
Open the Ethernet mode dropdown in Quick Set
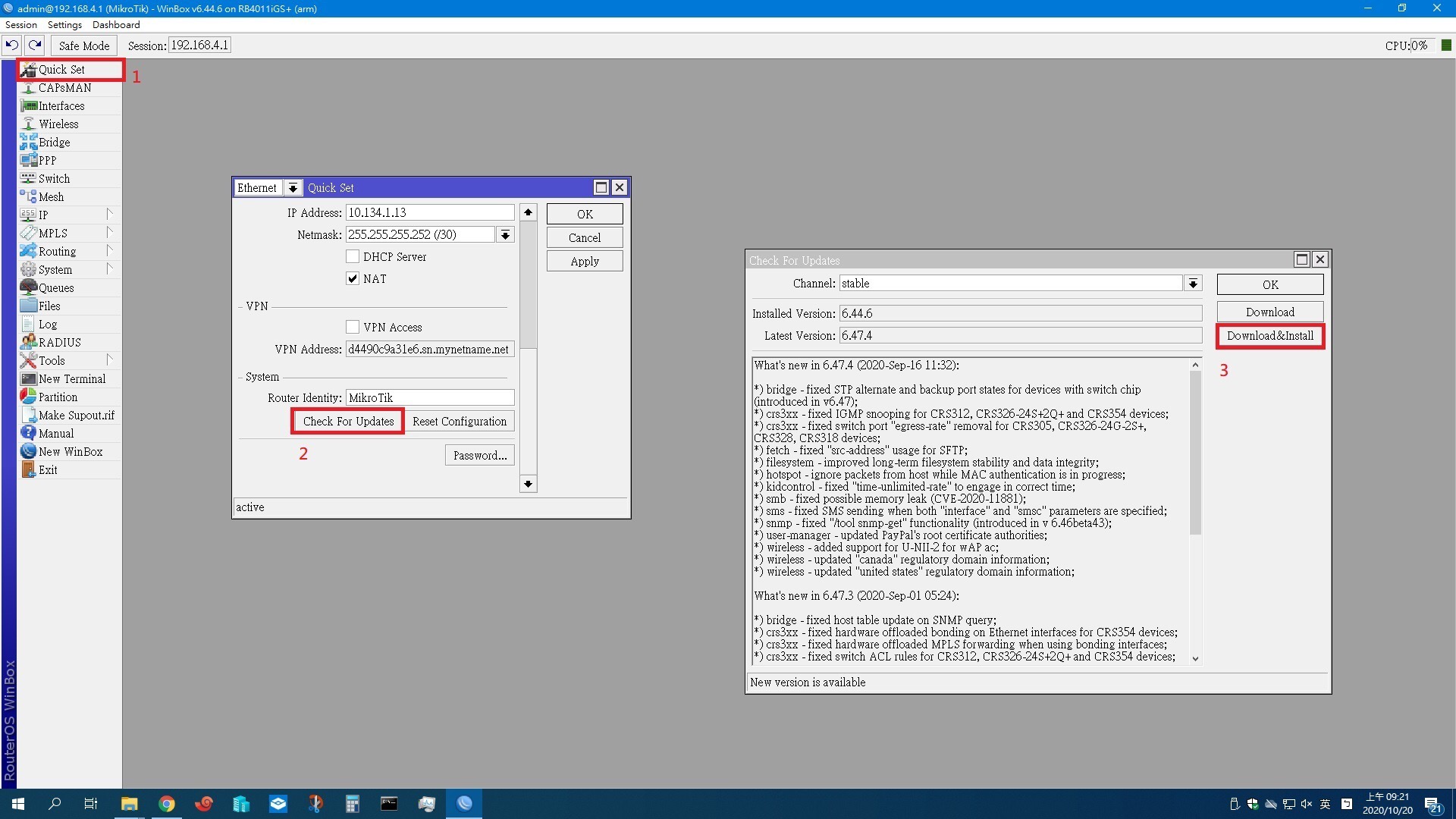[293, 188]
